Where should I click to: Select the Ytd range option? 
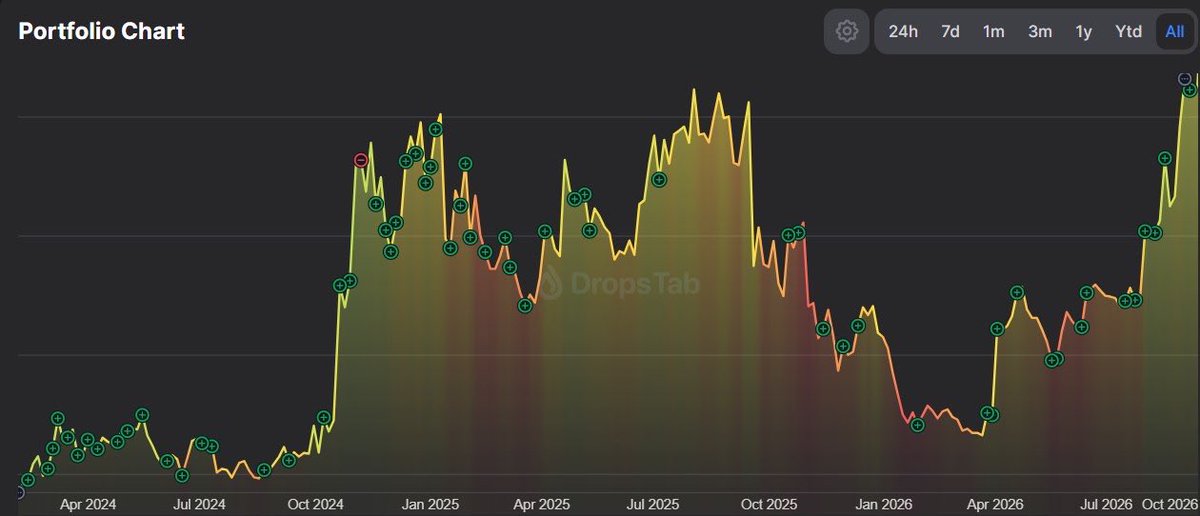coord(1129,31)
